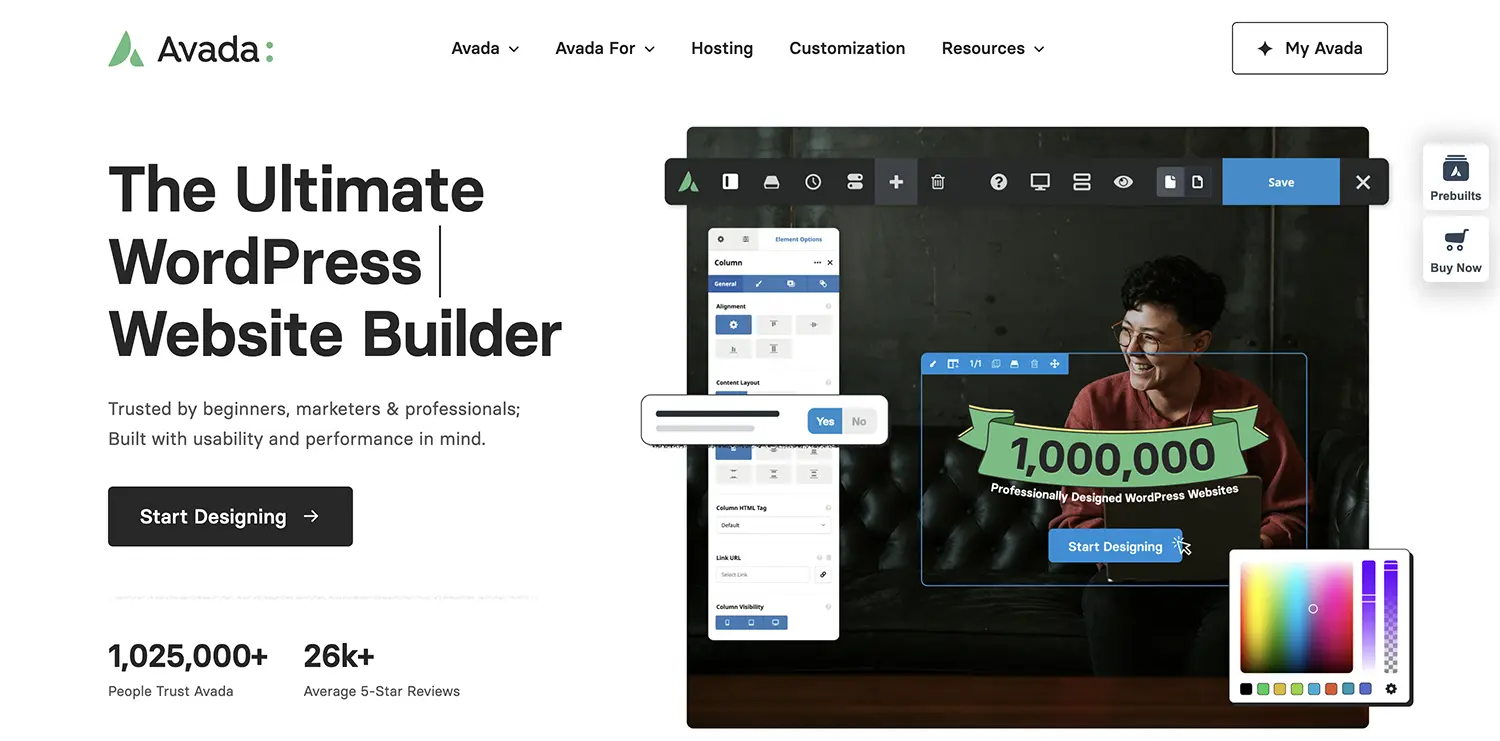The image size is (1500, 741).
Task: Click the wireframe rows icon in toolbar
Action: [1081, 182]
